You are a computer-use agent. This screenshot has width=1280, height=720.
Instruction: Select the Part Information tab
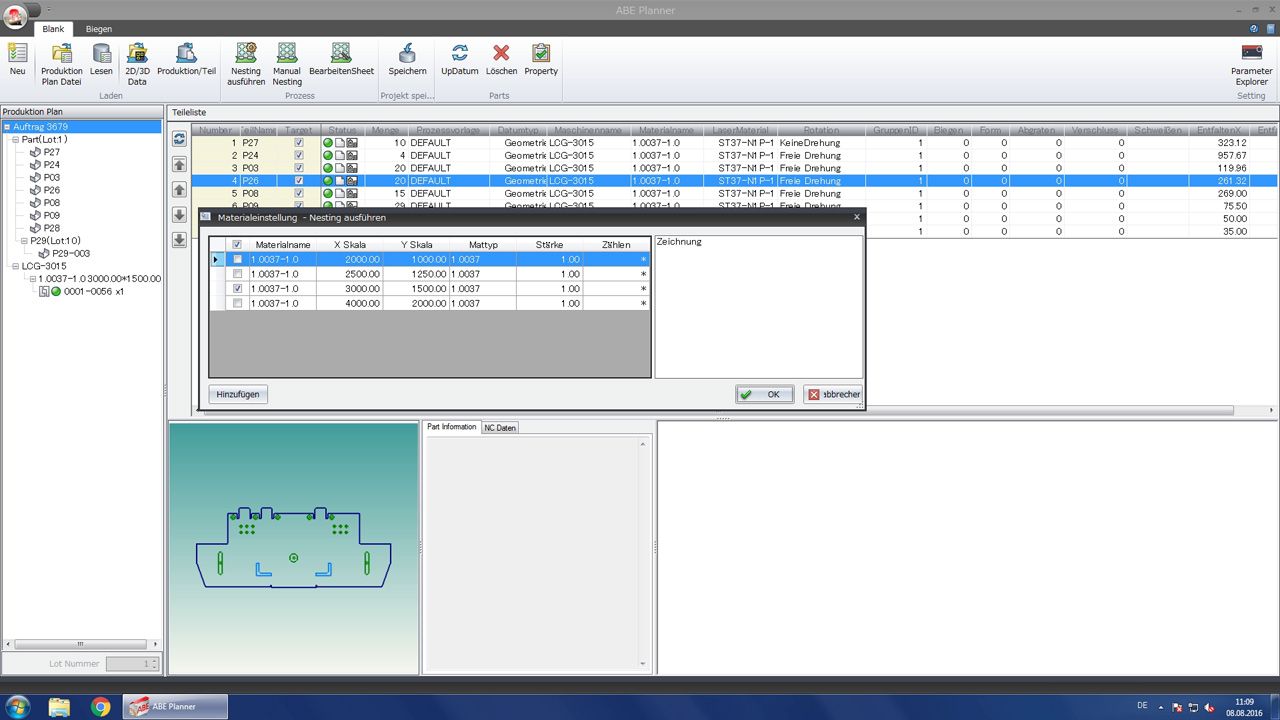(452, 427)
